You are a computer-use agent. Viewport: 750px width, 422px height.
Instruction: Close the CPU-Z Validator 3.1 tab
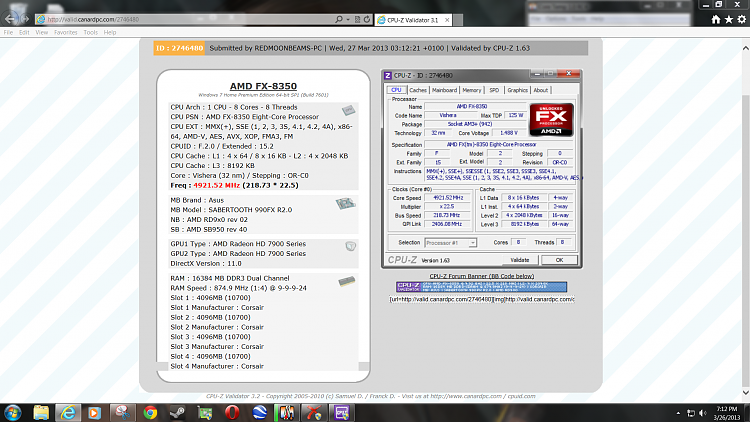447,20
